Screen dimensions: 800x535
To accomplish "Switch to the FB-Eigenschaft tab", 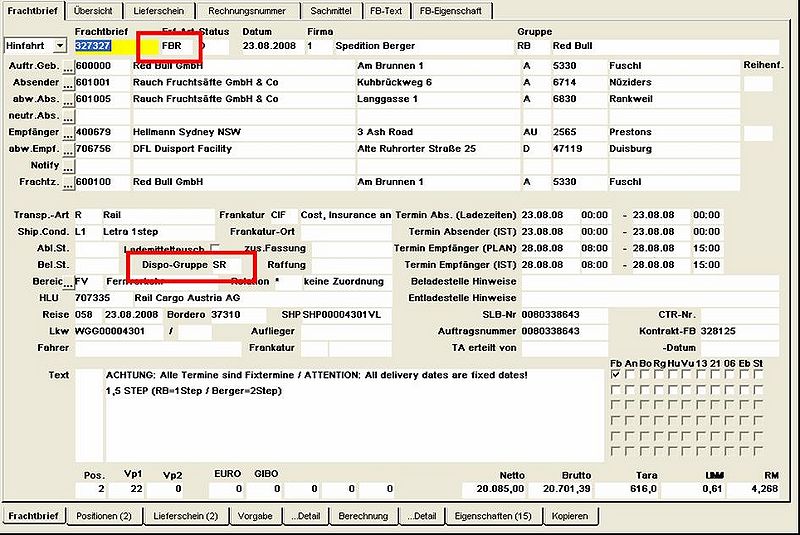I will click(451, 11).
